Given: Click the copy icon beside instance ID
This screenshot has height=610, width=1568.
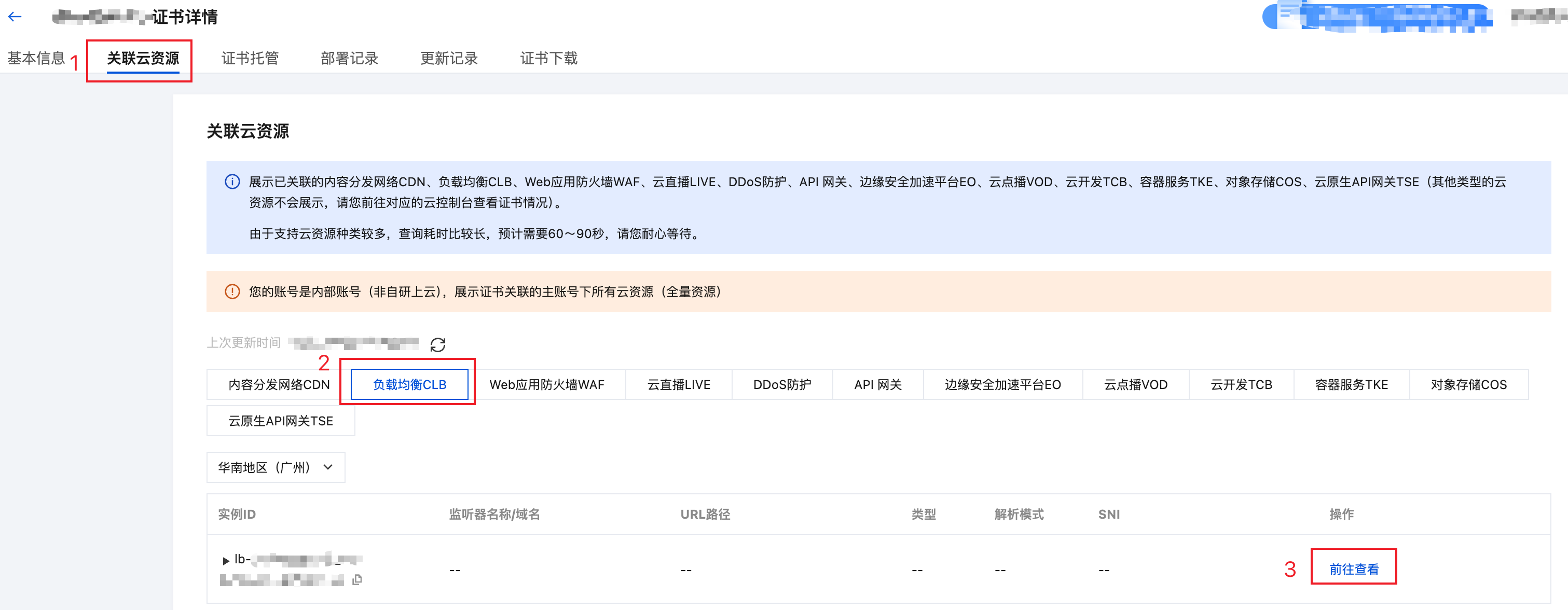Looking at the screenshot, I should tap(357, 579).
